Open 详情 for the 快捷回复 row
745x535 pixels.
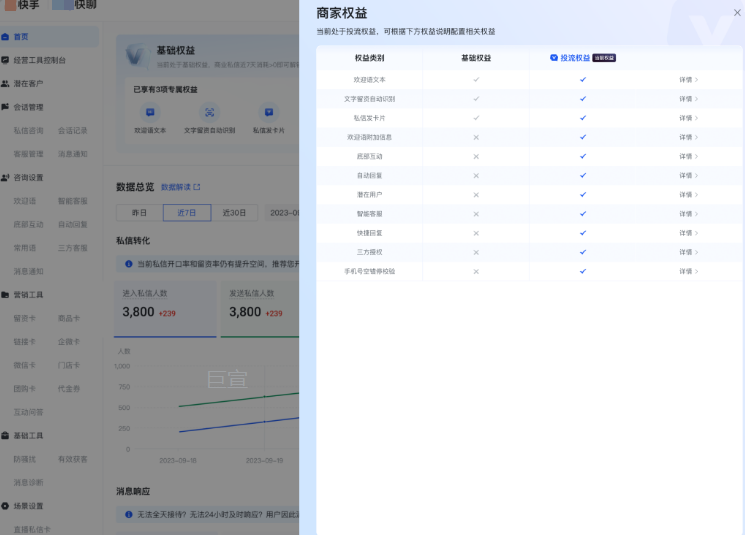click(x=688, y=233)
